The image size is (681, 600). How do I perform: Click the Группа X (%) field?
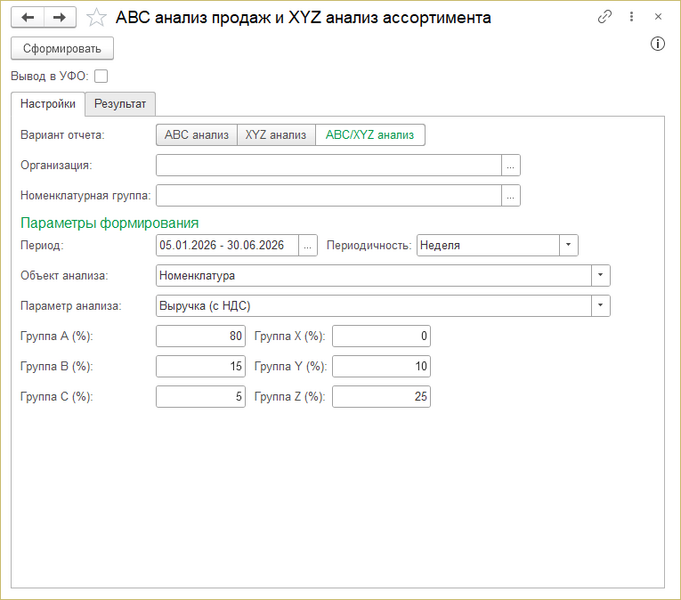381,336
